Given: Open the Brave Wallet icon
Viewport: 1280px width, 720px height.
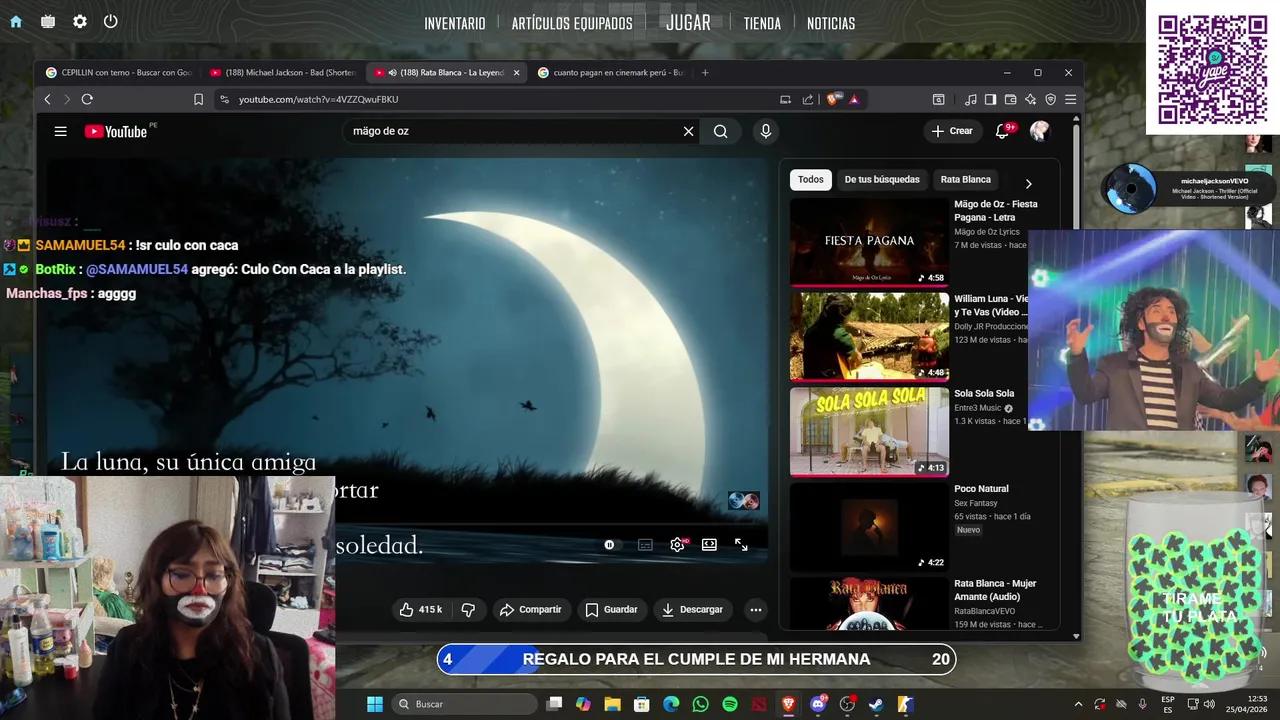Looking at the screenshot, I should [x=1010, y=99].
